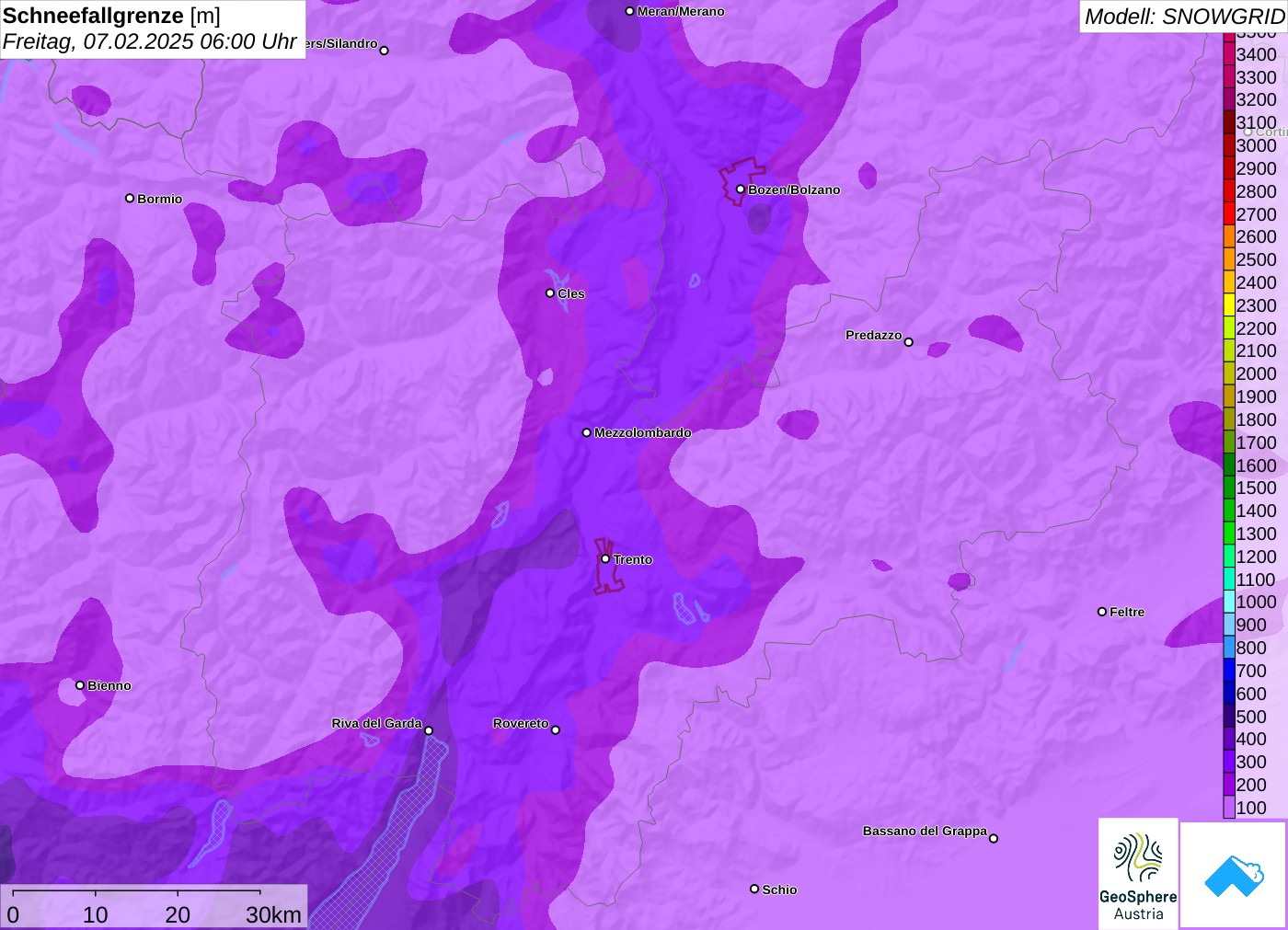Click the 2700 legend value
Screen dimensions: 1288x930
pos(1257,214)
